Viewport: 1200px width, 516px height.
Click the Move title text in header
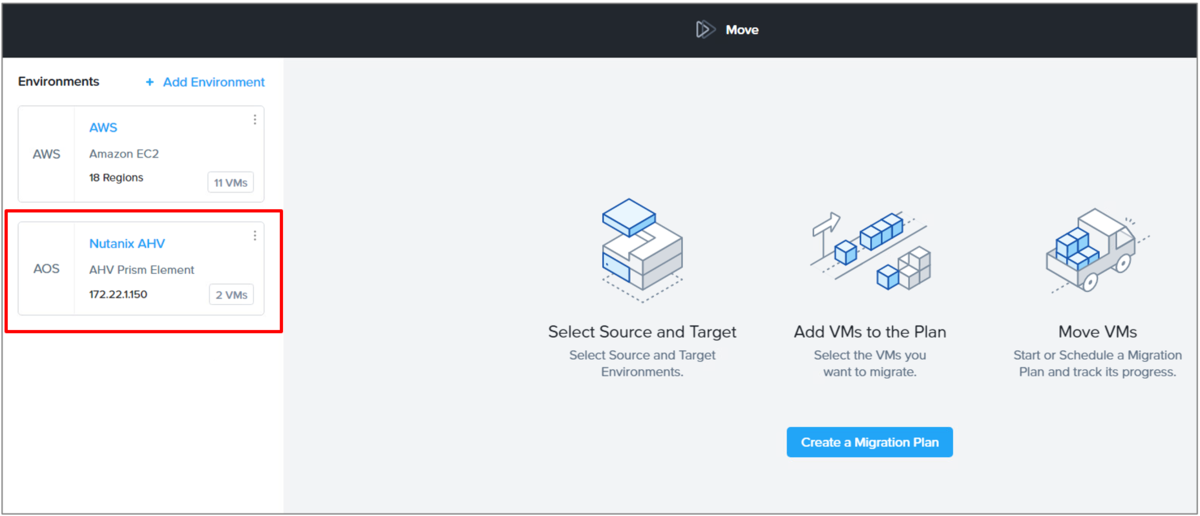[x=742, y=30]
